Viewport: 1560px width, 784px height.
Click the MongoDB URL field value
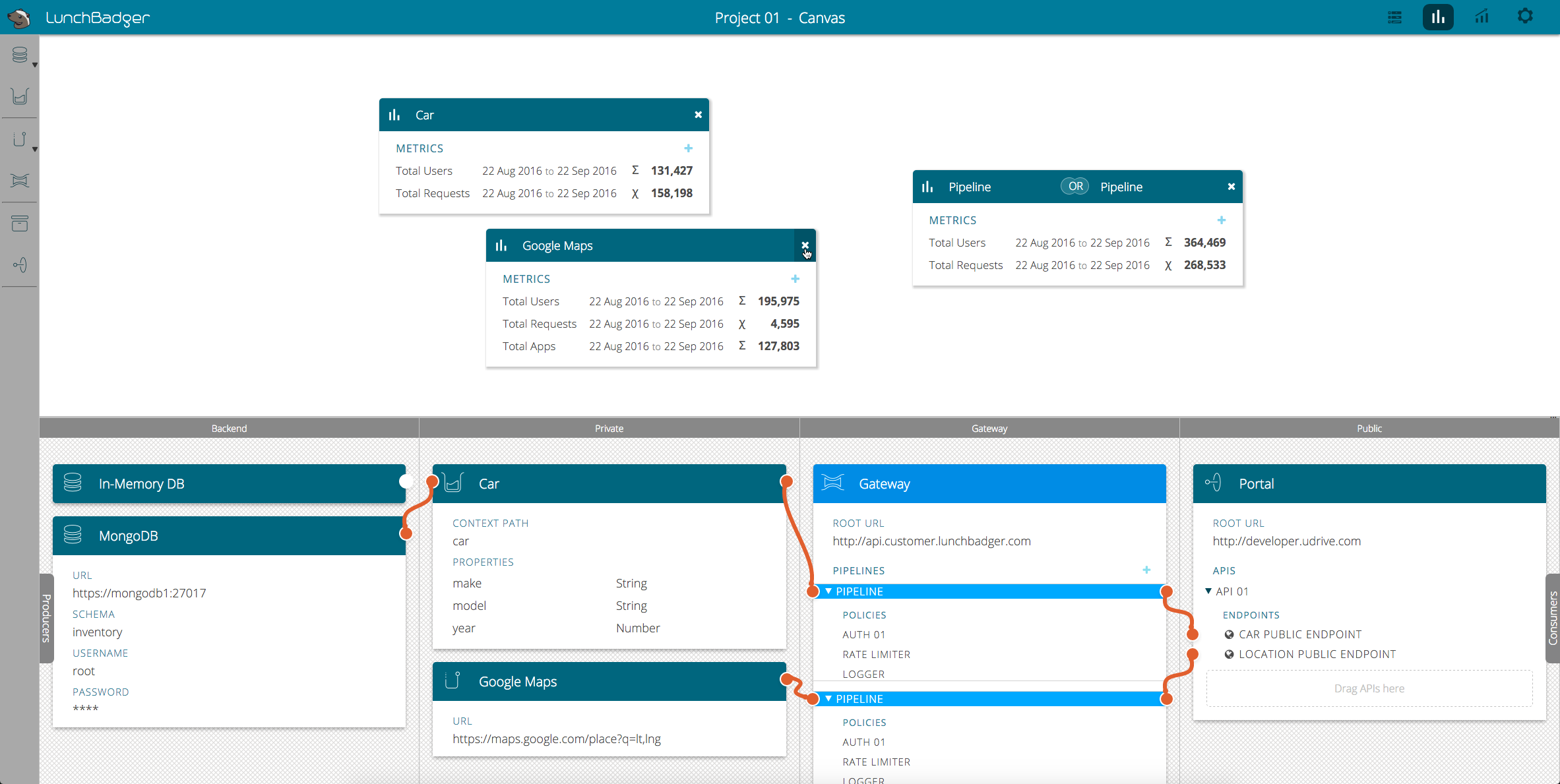(x=139, y=593)
